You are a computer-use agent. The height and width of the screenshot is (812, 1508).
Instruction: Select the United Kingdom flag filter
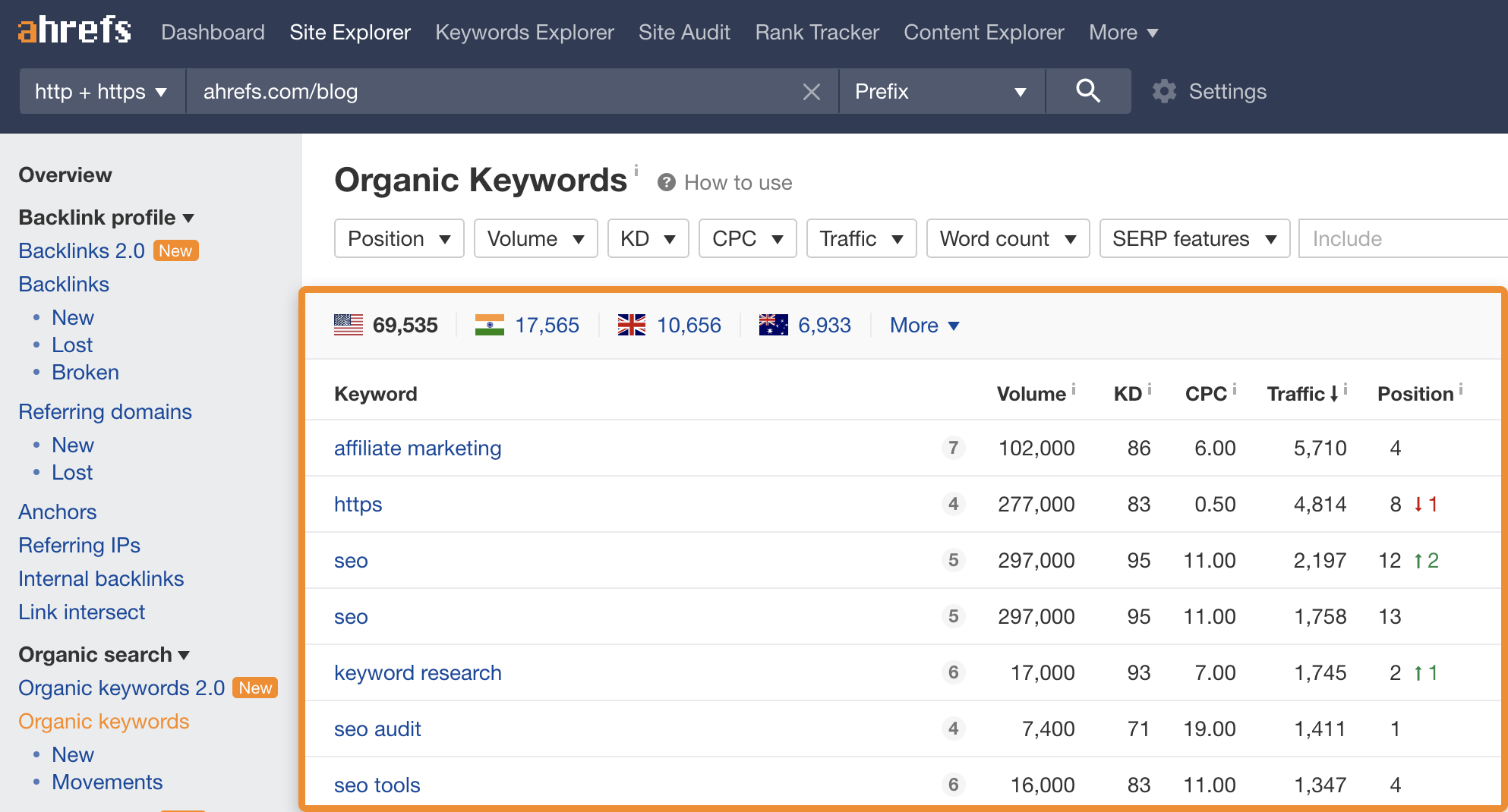(x=631, y=325)
